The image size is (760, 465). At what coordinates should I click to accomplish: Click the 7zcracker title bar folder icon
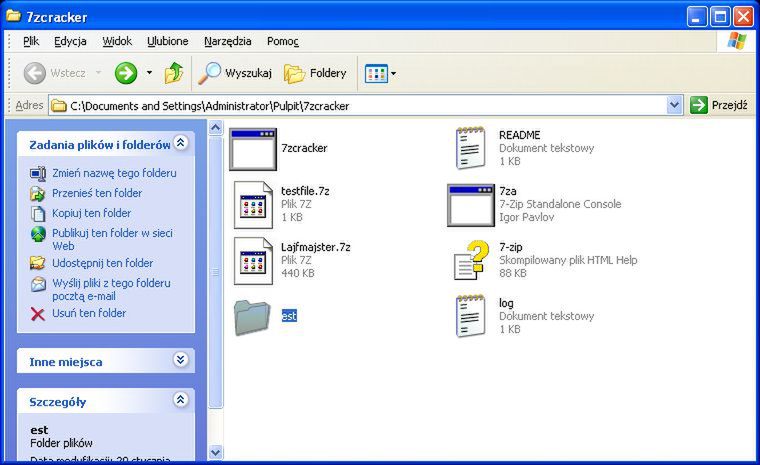[x=13, y=16]
